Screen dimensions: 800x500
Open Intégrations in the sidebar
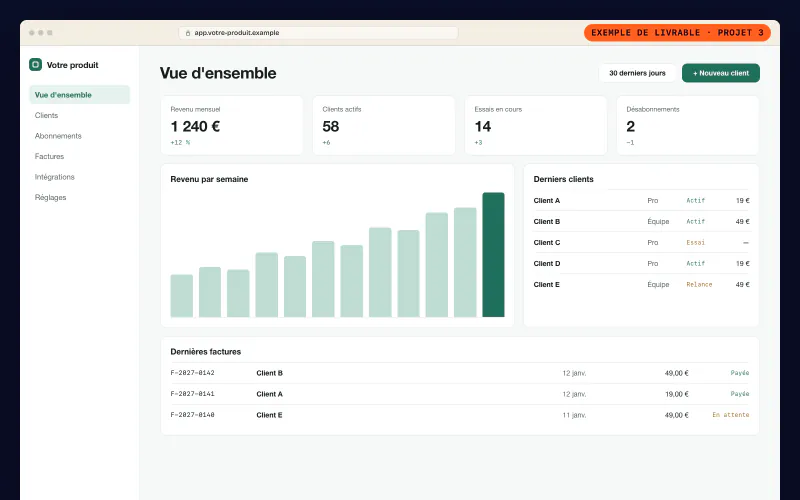[x=55, y=177]
